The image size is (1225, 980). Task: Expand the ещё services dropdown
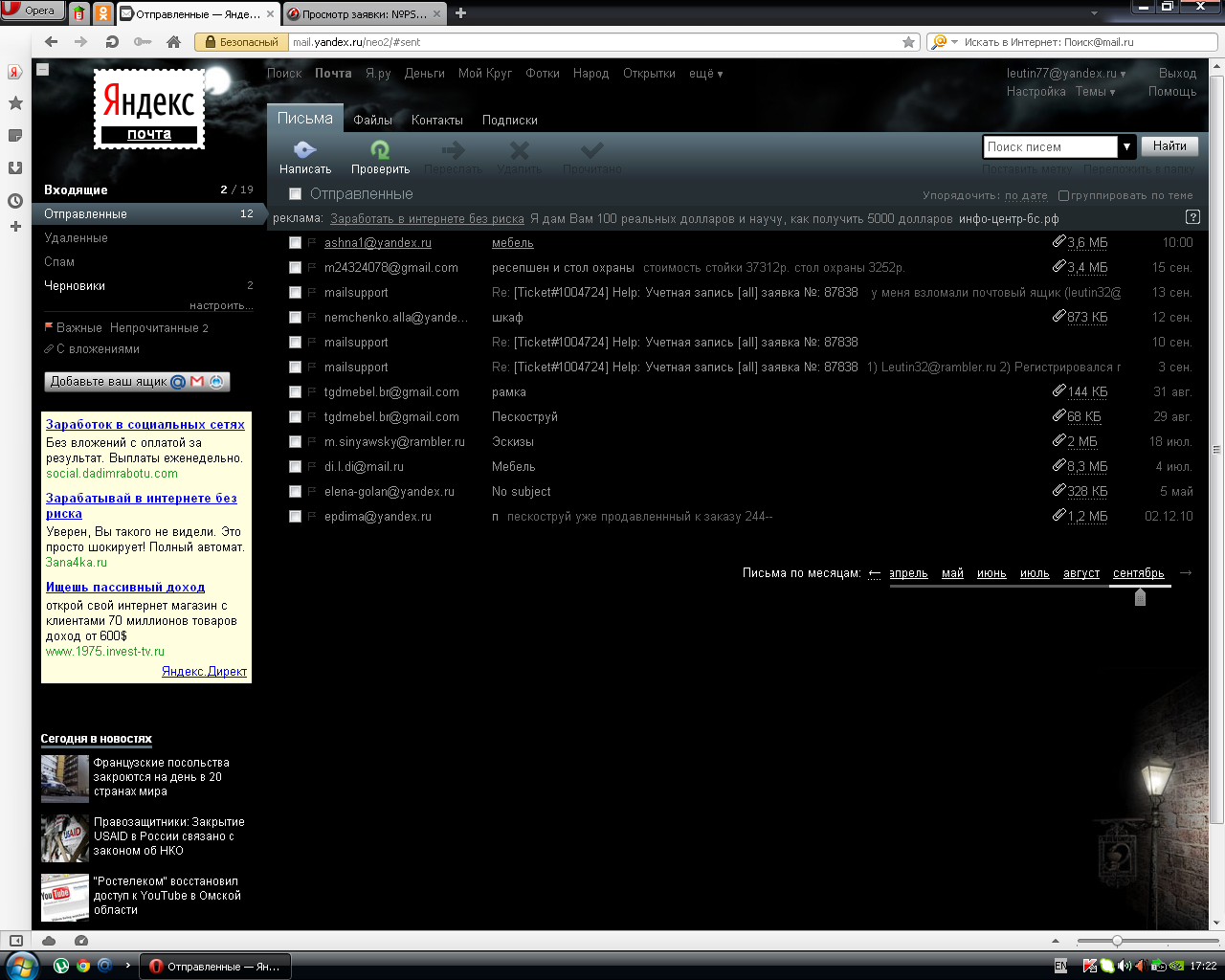point(706,74)
